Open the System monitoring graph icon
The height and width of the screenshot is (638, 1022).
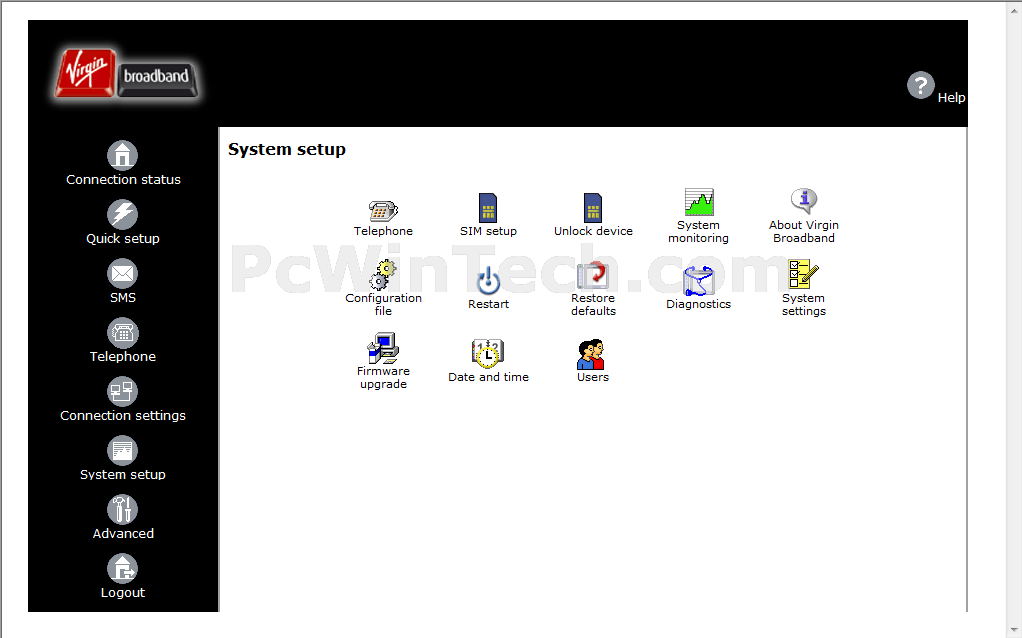699,202
